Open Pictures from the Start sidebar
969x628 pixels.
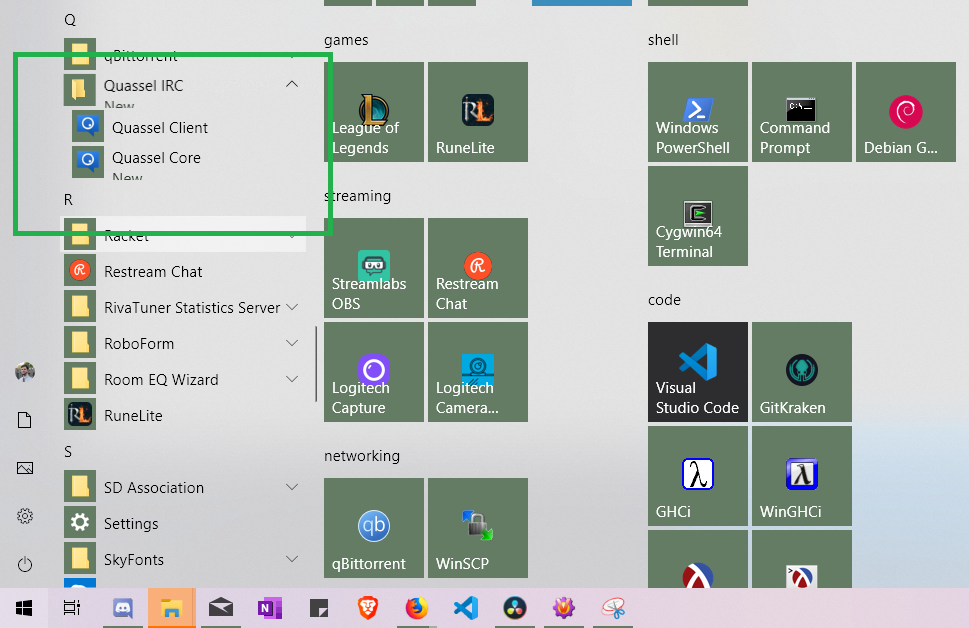[x=25, y=468]
